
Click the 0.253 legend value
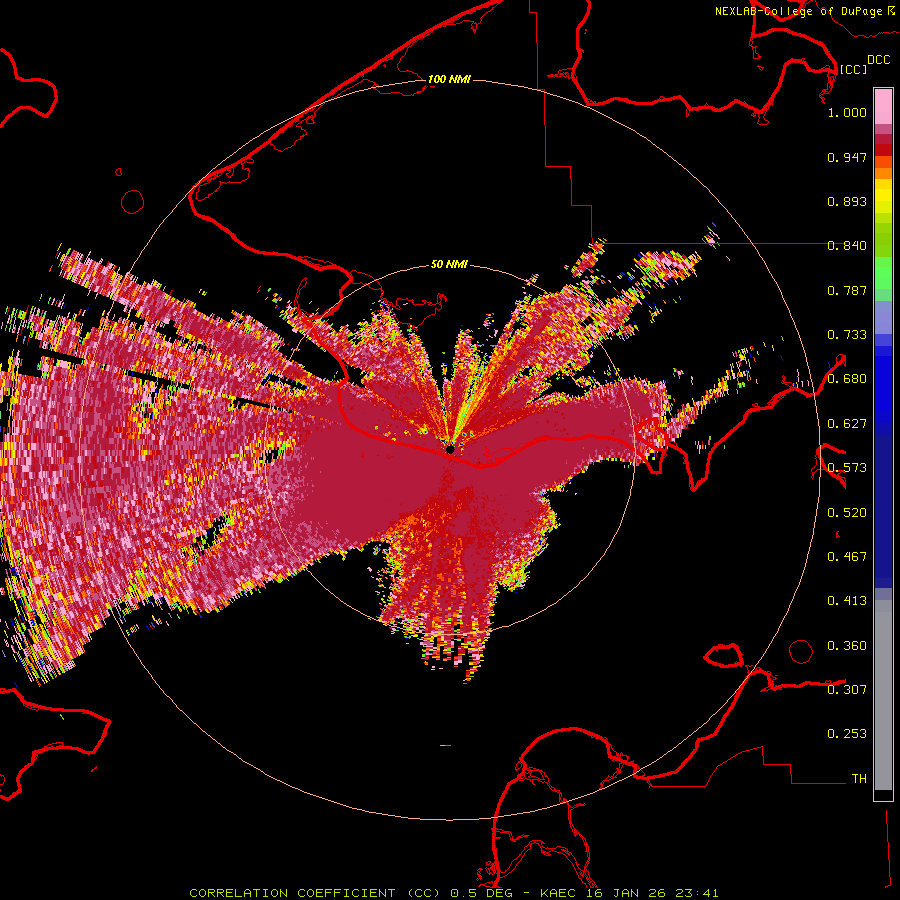847,734
